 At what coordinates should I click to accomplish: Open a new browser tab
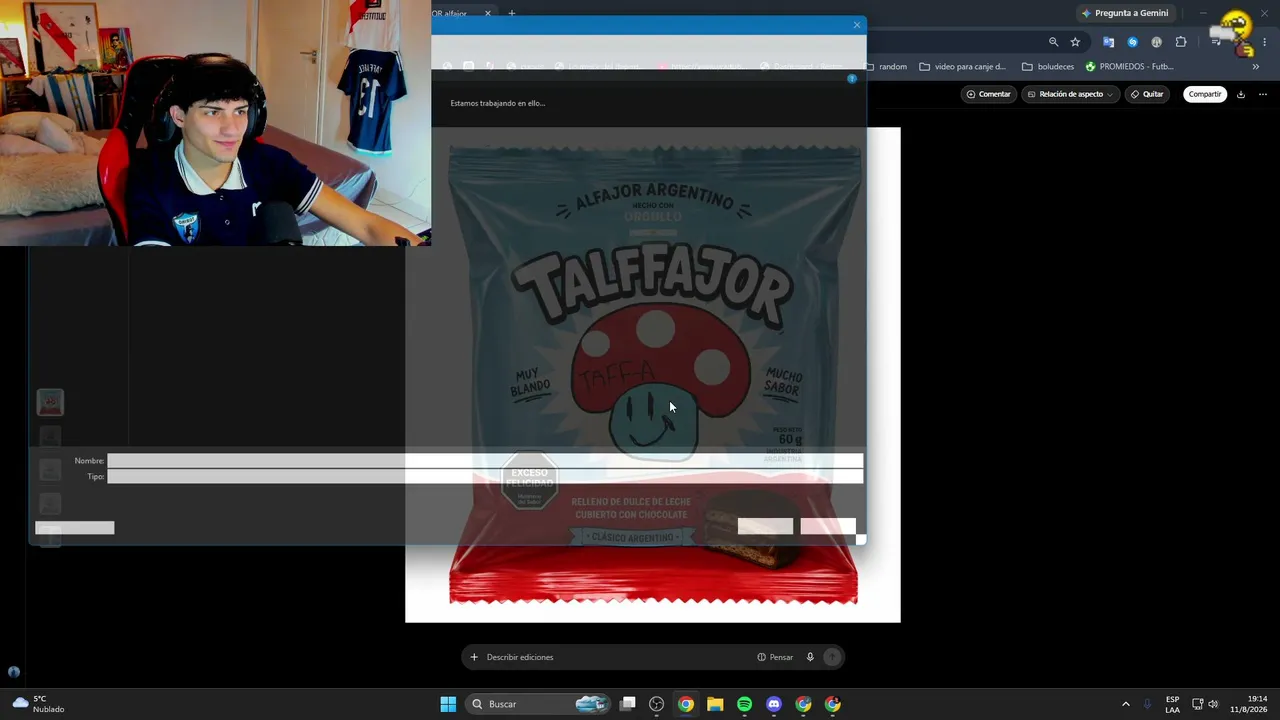coord(512,13)
